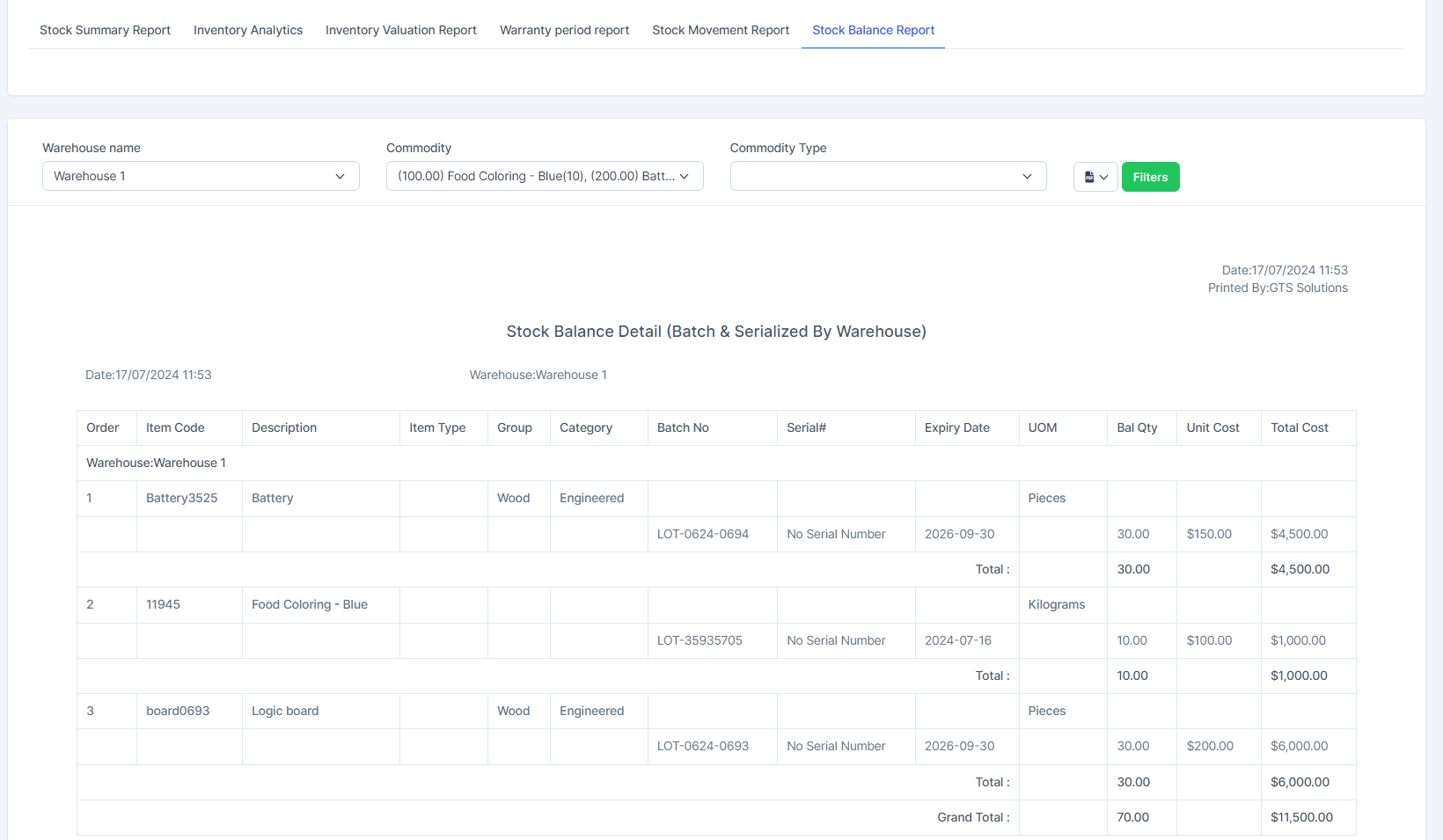Click the Food Coloring - Blue description
This screenshot has width=1443, height=840.
[x=310, y=604]
